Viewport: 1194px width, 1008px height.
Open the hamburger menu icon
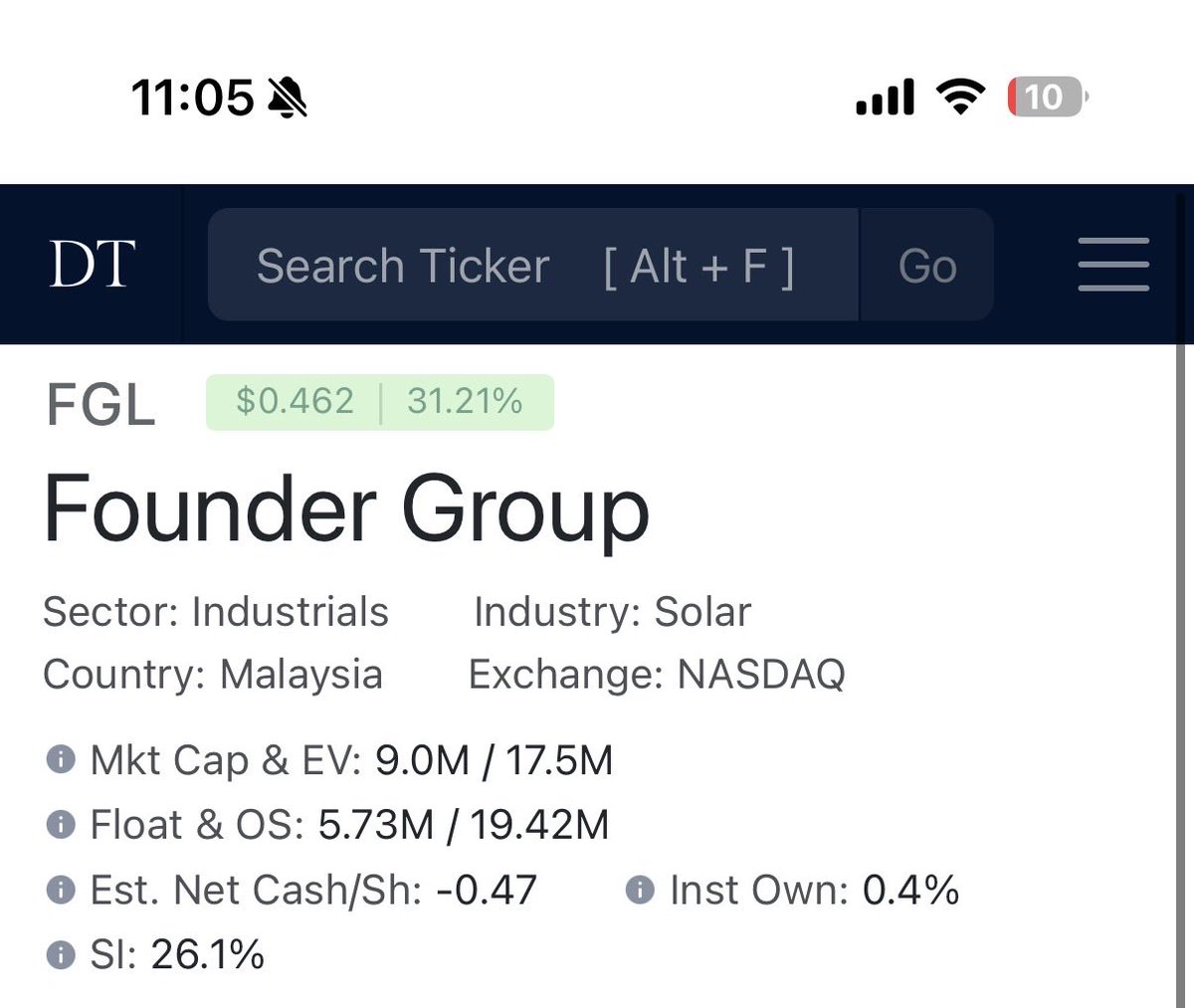[1113, 265]
